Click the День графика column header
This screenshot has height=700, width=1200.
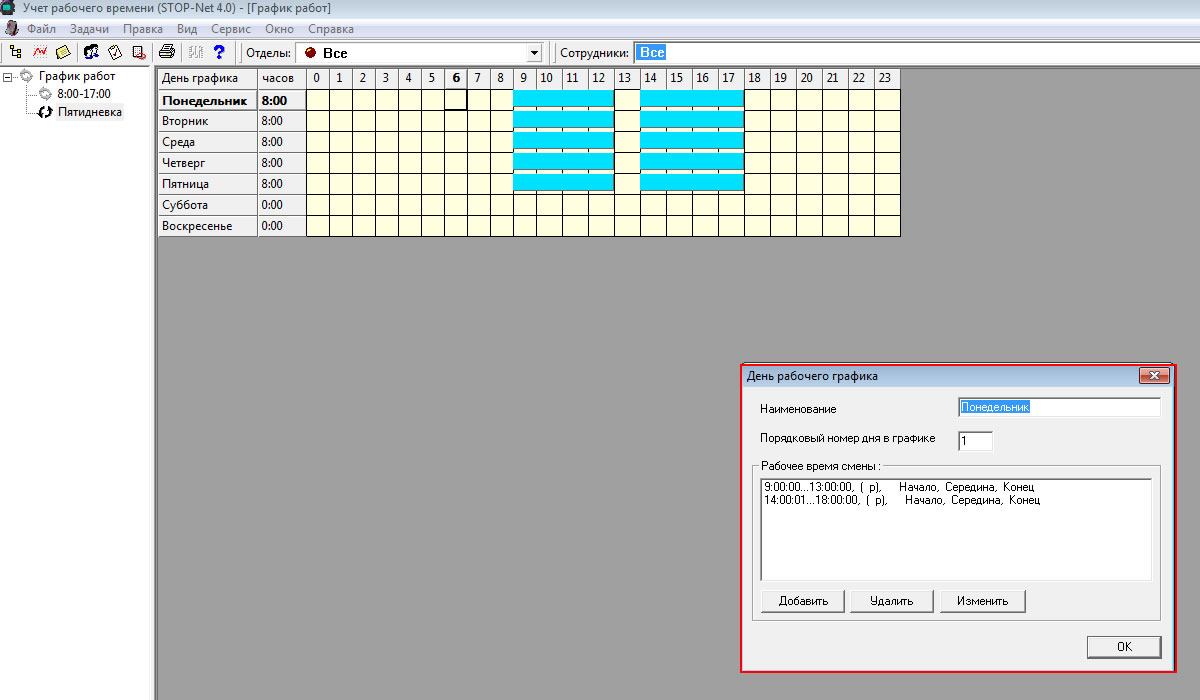[x=207, y=78]
